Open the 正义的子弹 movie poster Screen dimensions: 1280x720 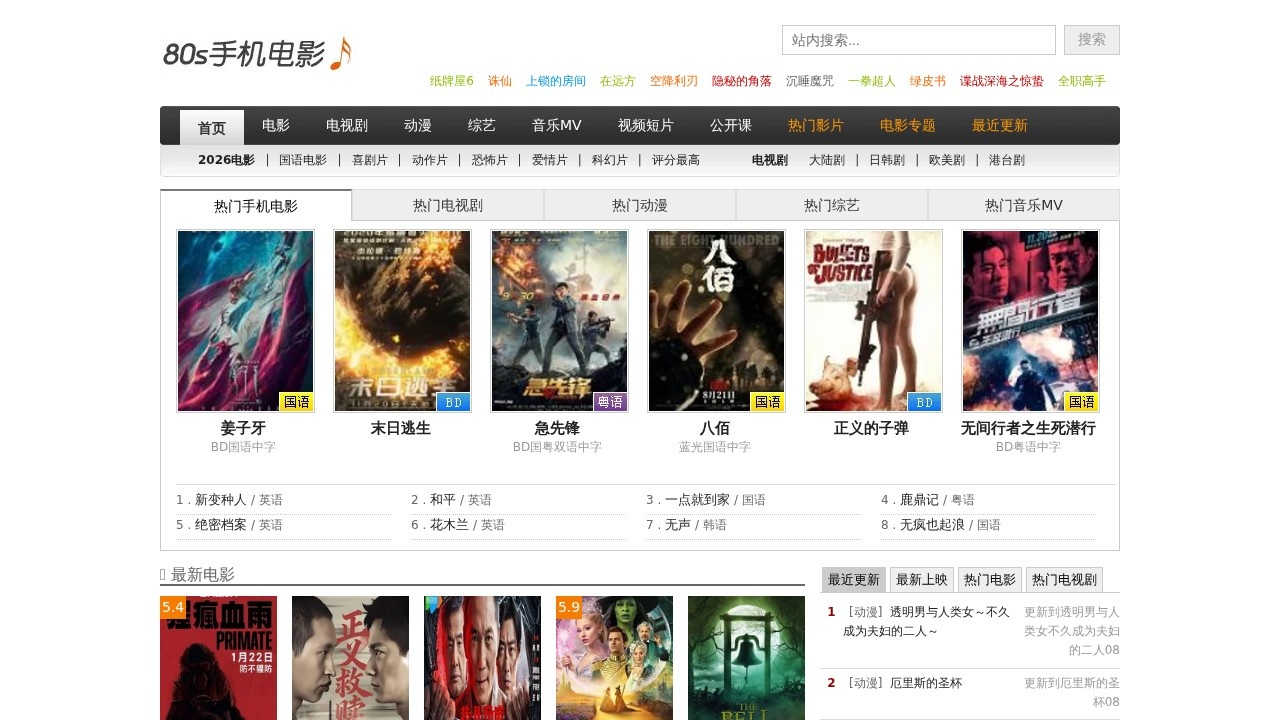click(x=873, y=321)
